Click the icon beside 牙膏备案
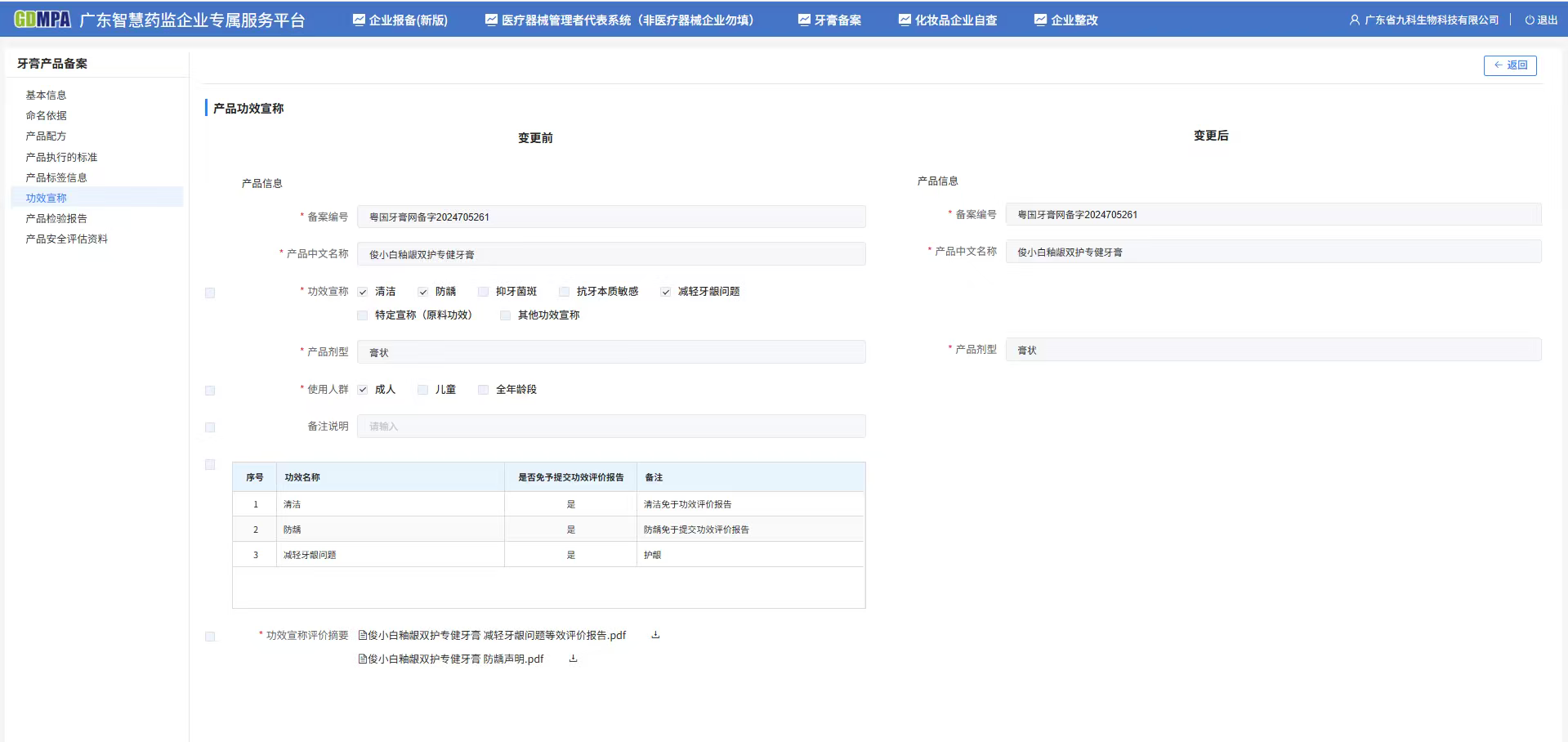This screenshot has height=742, width=1568. click(x=803, y=18)
